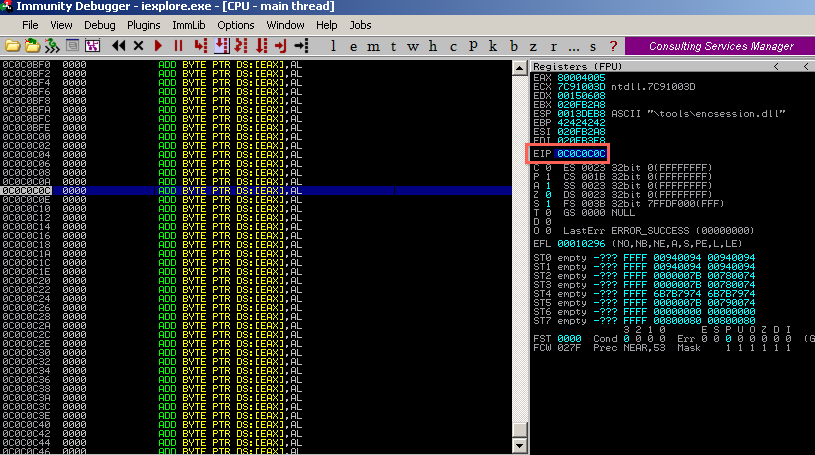This screenshot has width=815, height=455.
Task: Show Breakpoints with 'b' button
Action: coord(514,46)
